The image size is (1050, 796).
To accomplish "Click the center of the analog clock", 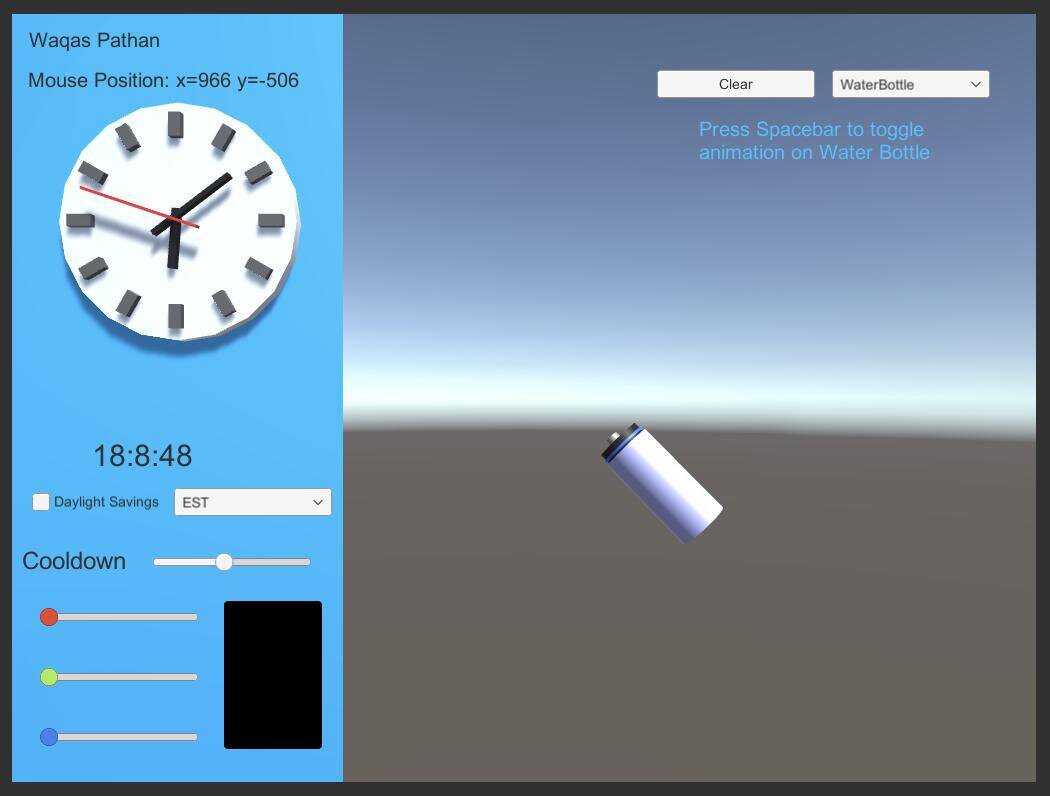I will click(177, 221).
